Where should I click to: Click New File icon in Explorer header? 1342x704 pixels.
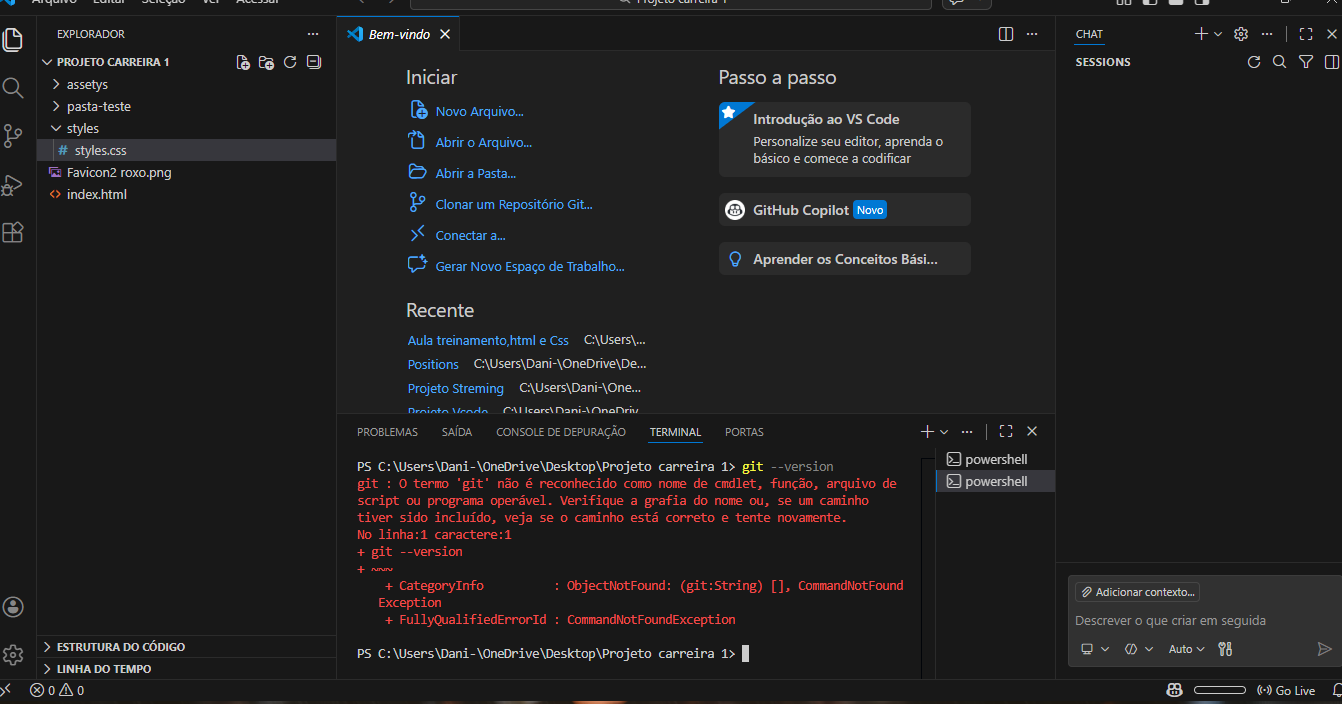tap(243, 62)
